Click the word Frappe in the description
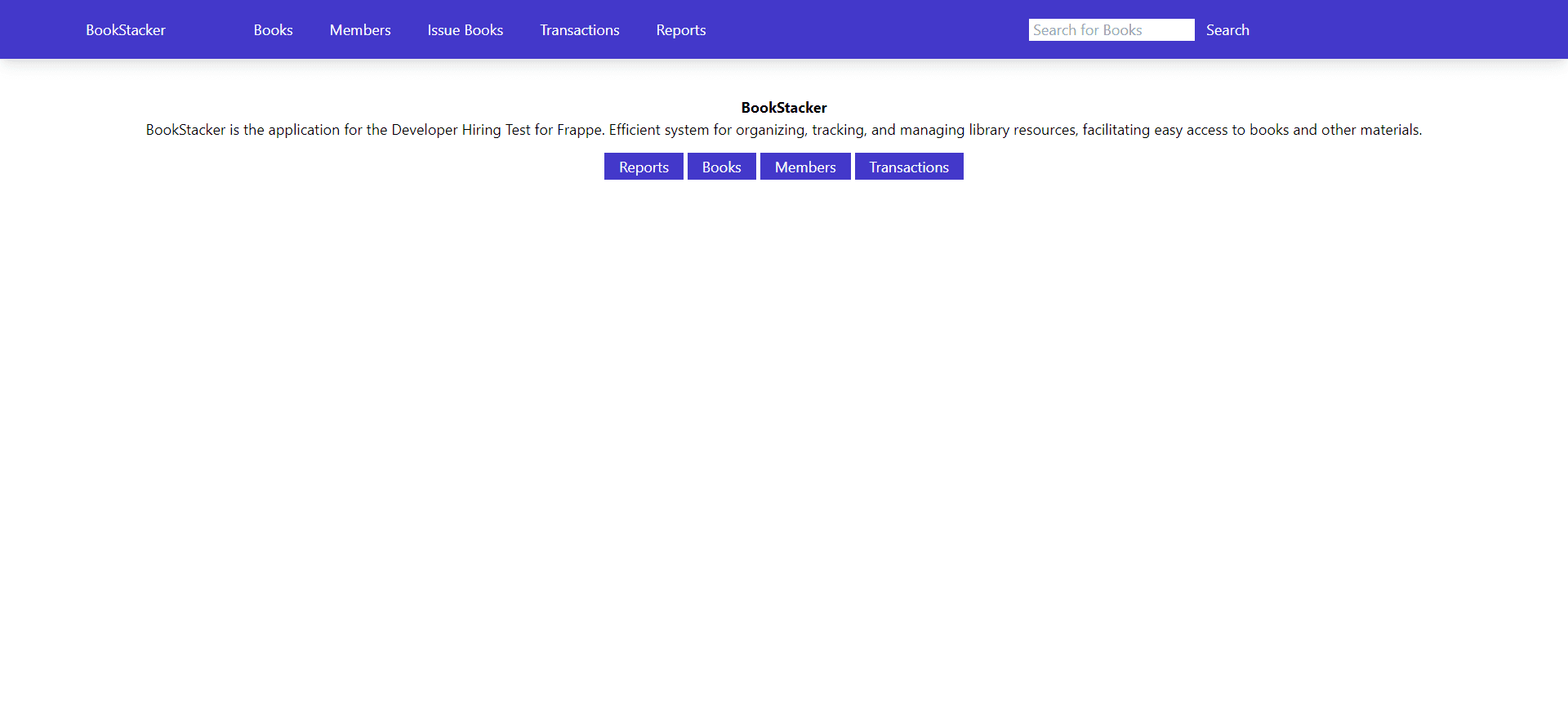1568x709 pixels. pos(580,130)
